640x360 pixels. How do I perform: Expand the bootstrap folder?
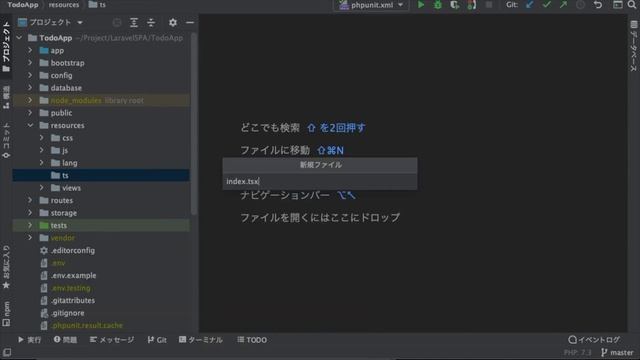(x=30, y=63)
